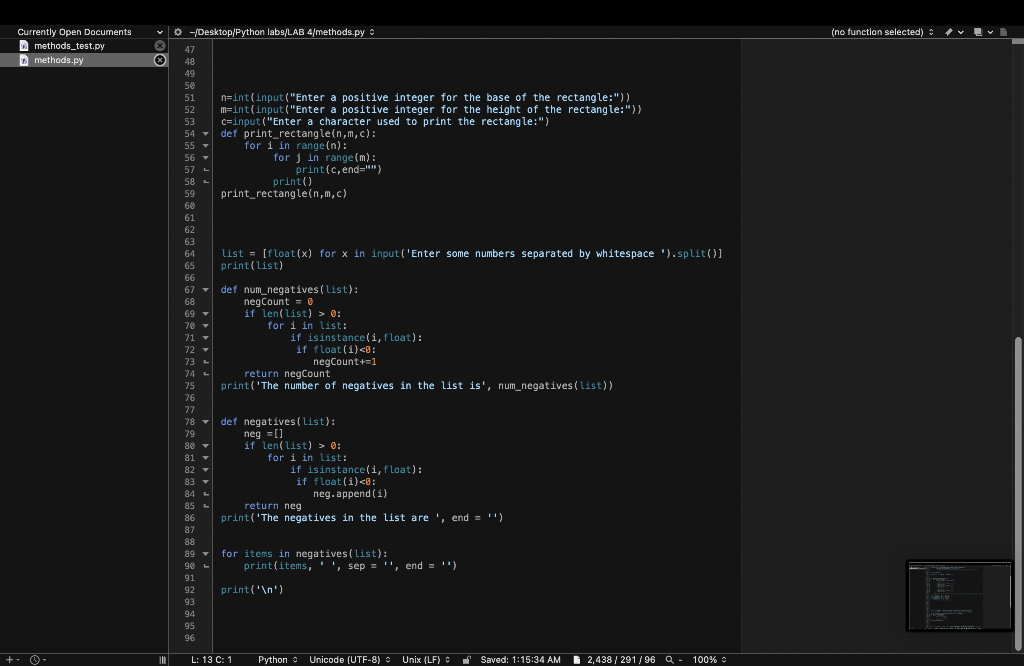Click the overlapping-windows icon in the top-right toolbar
Image resolution: width=1024 pixels, height=666 pixels.
coord(977,31)
